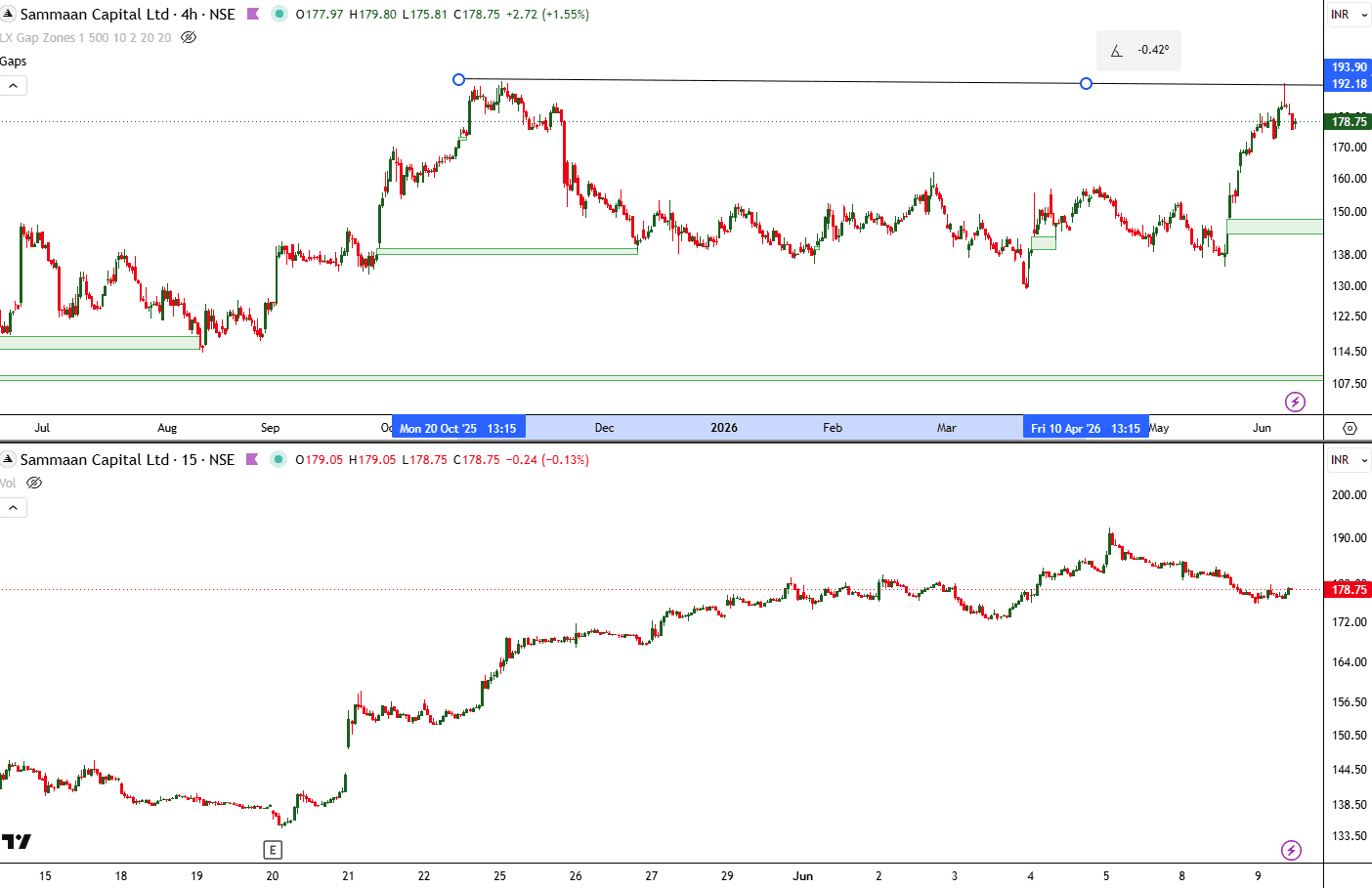Collapse the bottom chart indicator legend
Viewport: 1372px width, 888px height.
point(14,508)
